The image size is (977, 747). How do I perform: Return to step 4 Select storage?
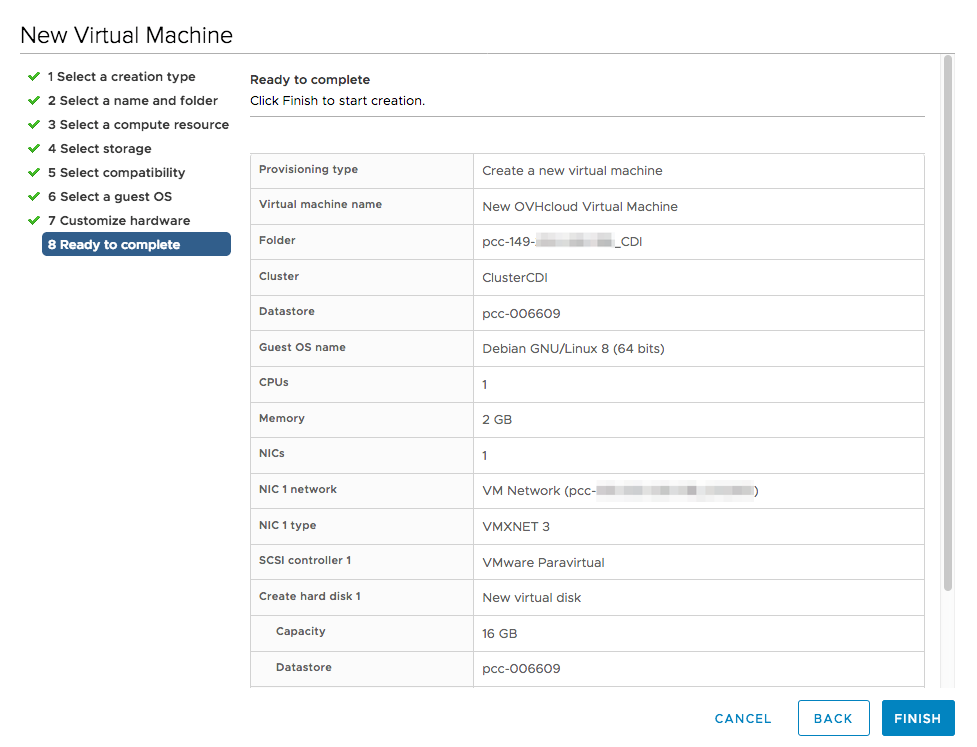pos(99,149)
